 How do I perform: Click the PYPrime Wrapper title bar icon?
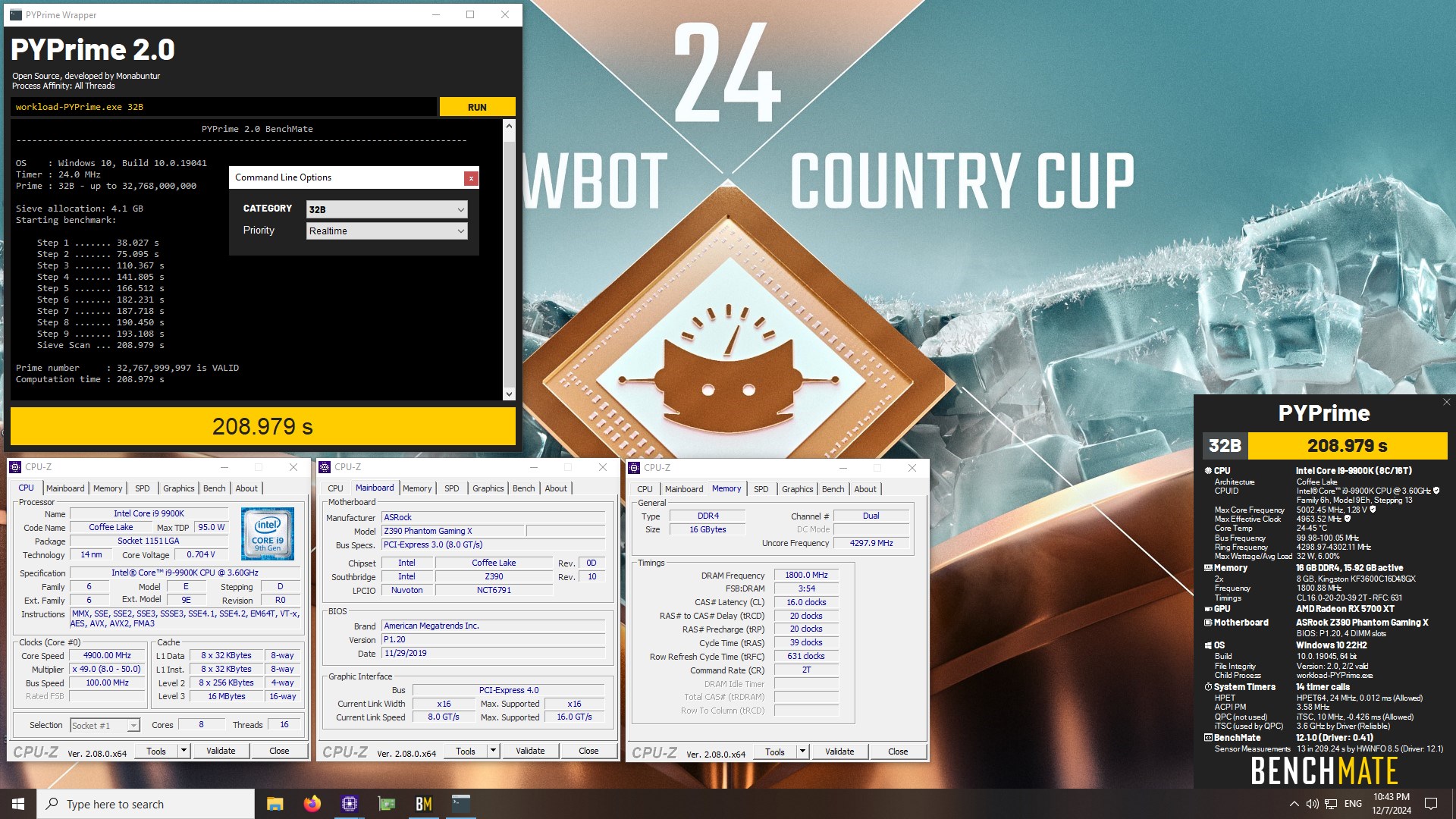pos(16,14)
